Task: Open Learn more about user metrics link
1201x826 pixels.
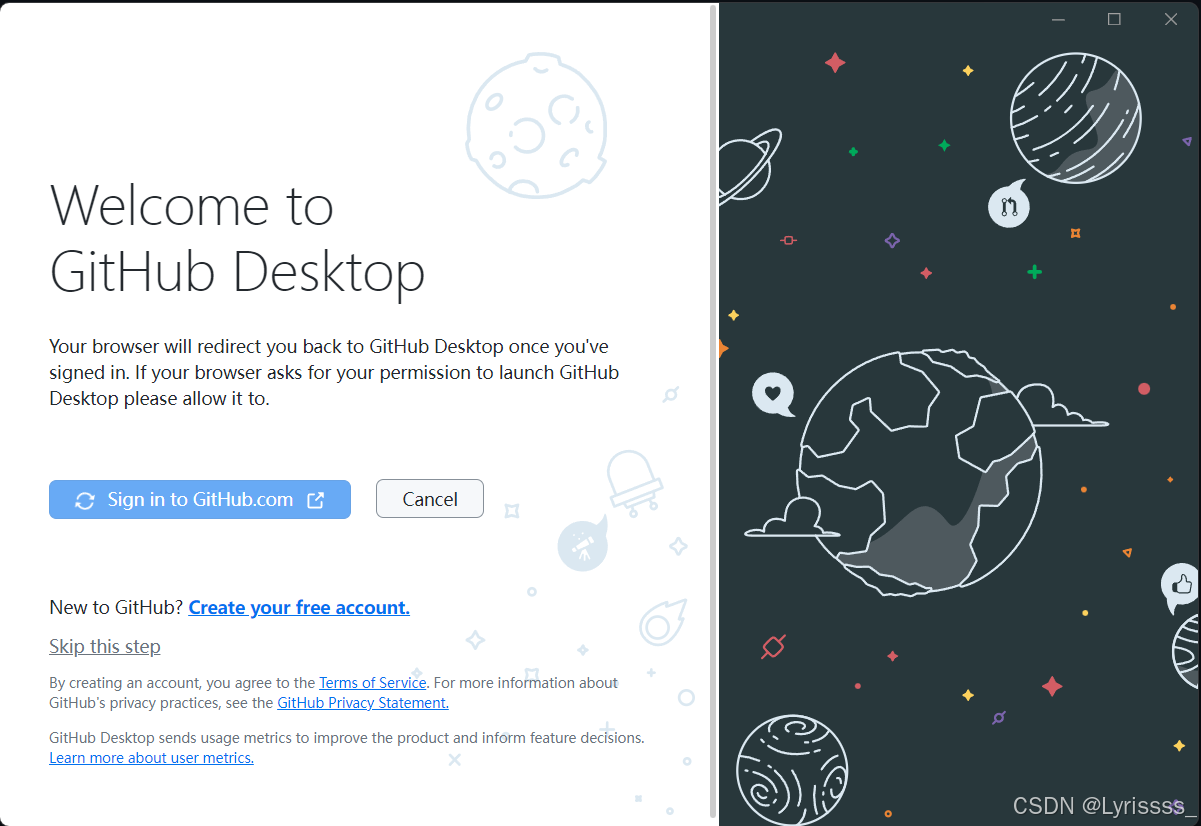Action: (152, 758)
